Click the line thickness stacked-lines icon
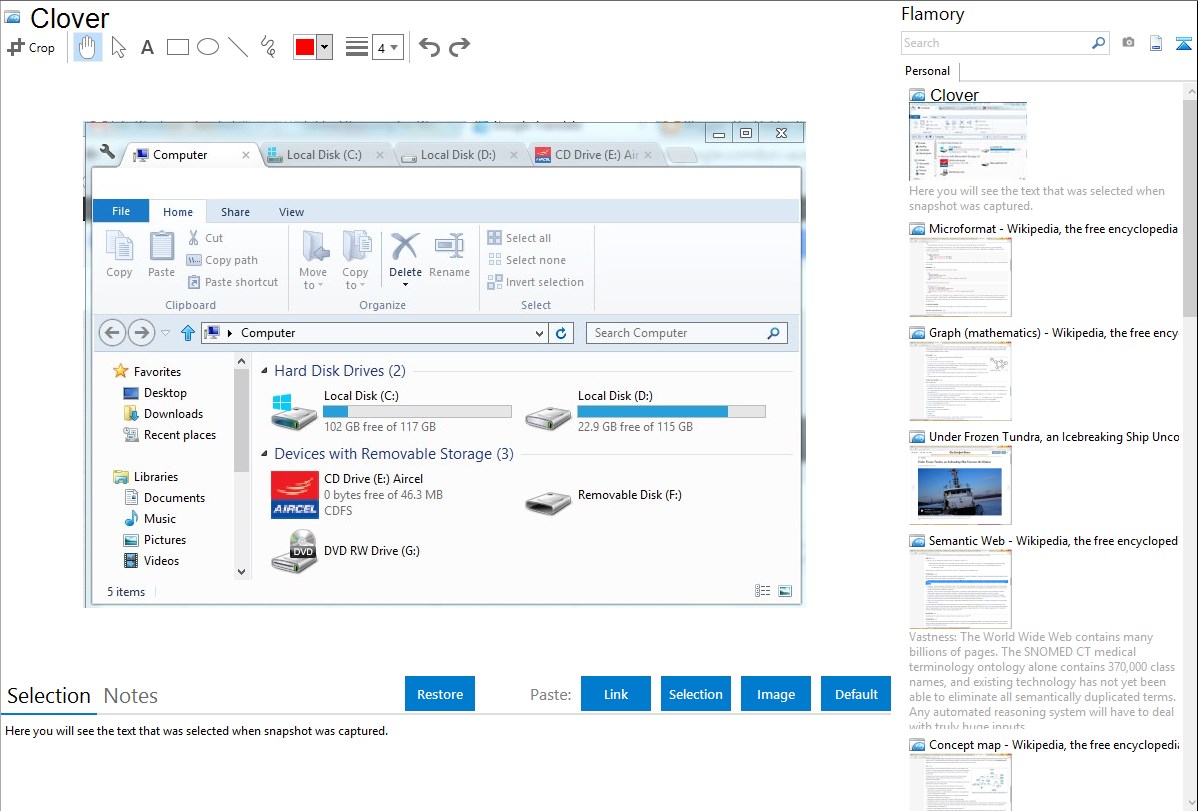 pyautogui.click(x=357, y=47)
